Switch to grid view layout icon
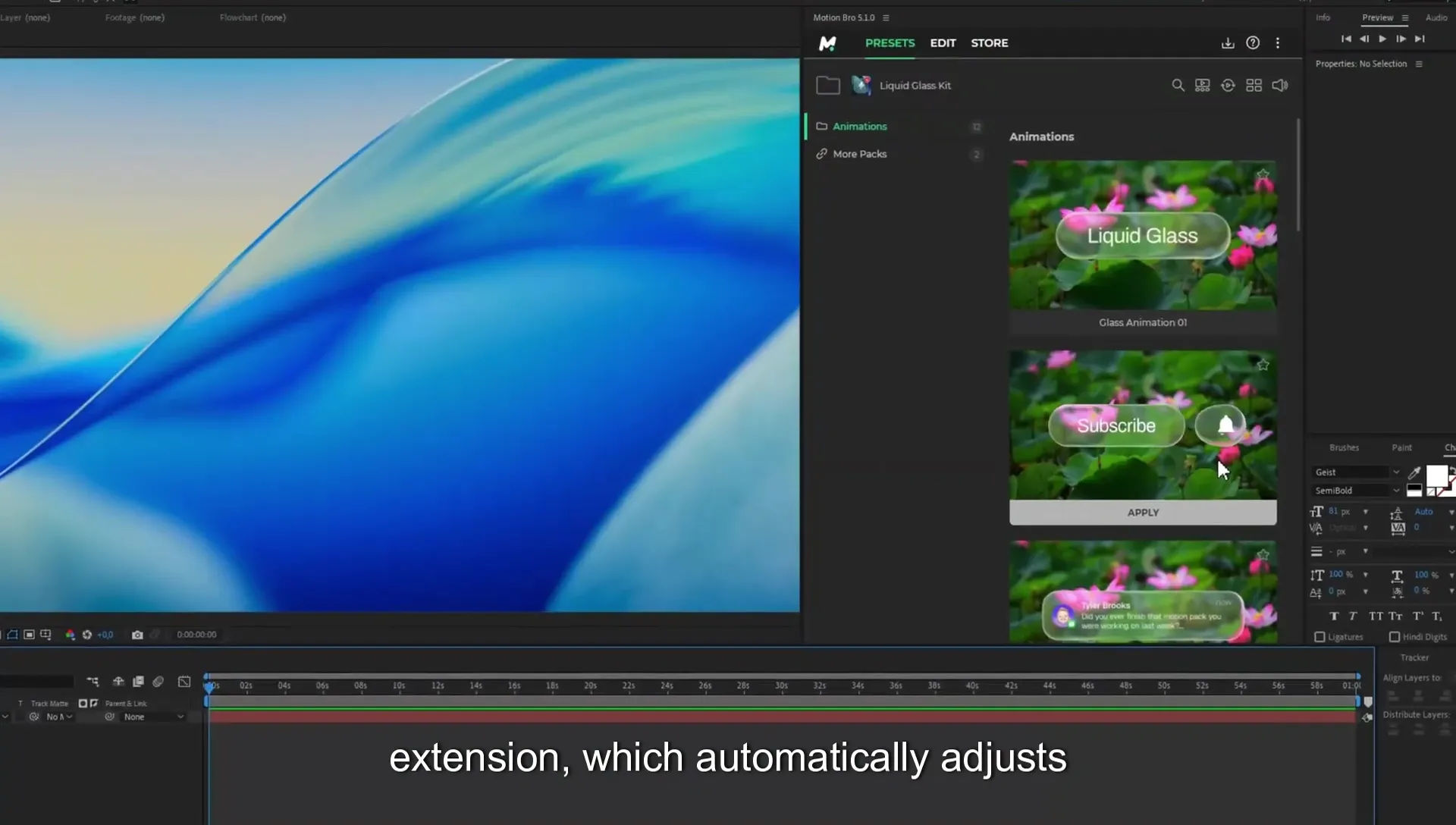 point(1254,85)
